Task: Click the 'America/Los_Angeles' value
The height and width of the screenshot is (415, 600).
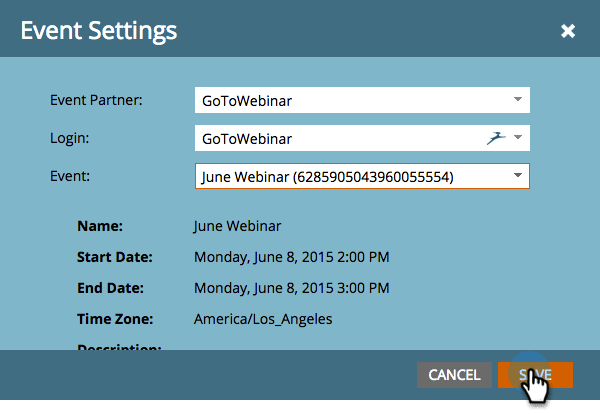Action: tap(263, 319)
